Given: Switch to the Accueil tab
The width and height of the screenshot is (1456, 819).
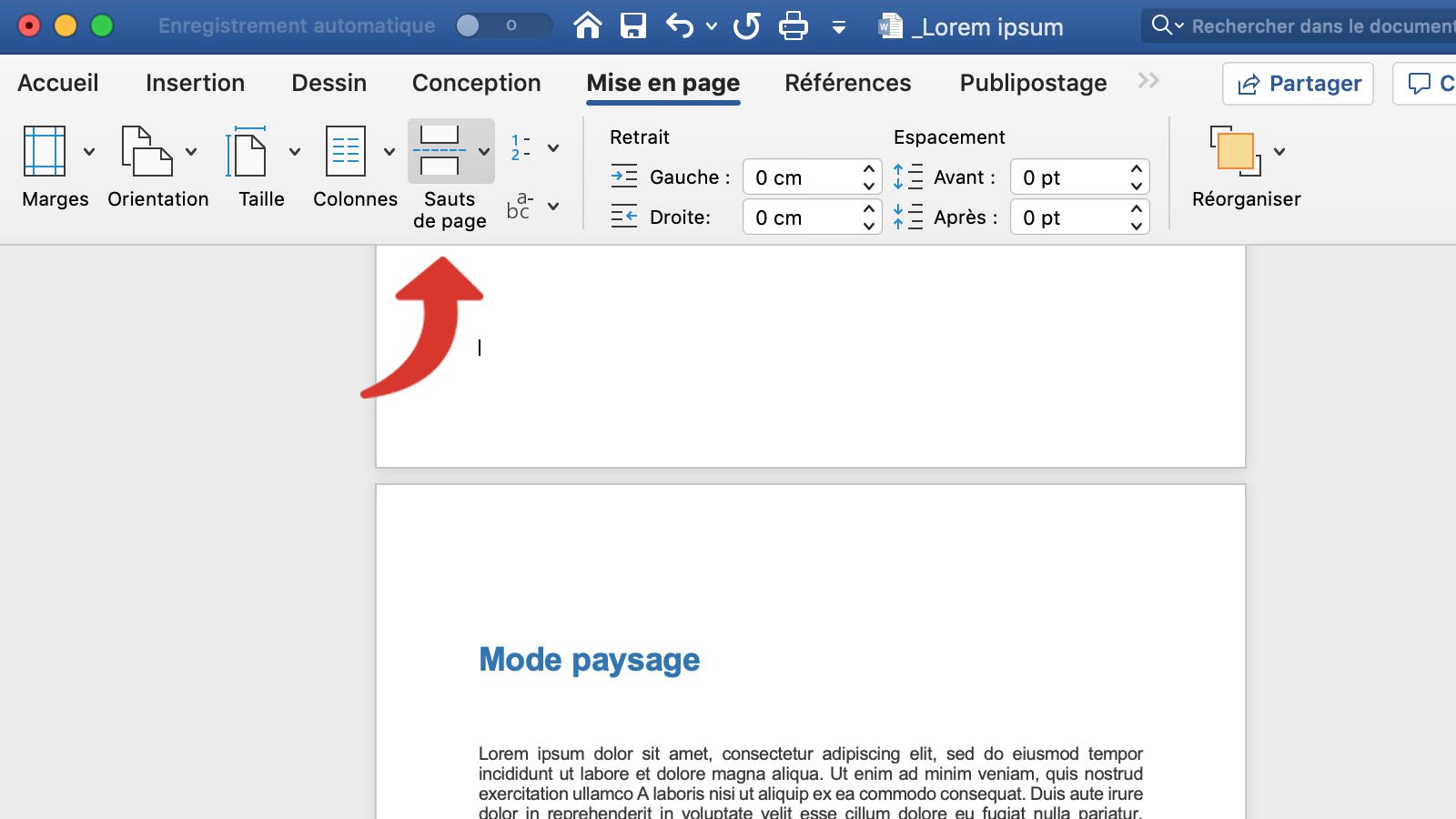Looking at the screenshot, I should coord(58,83).
